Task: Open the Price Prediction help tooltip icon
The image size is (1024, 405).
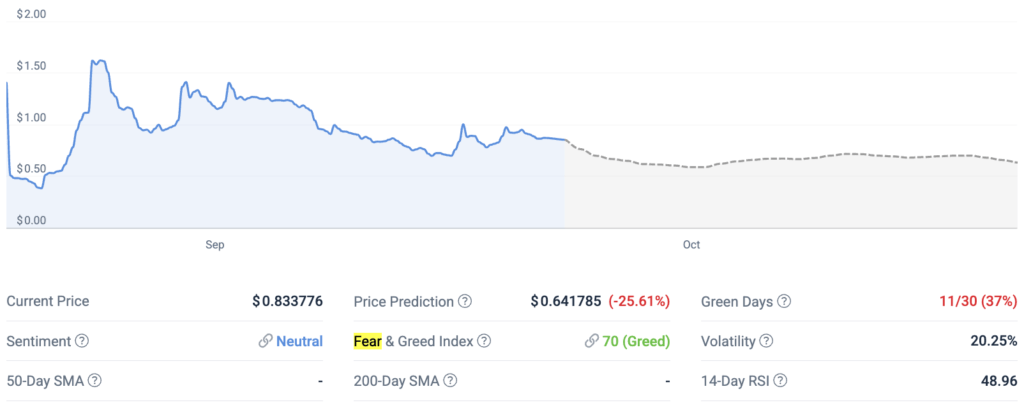Action: pyautogui.click(x=465, y=301)
